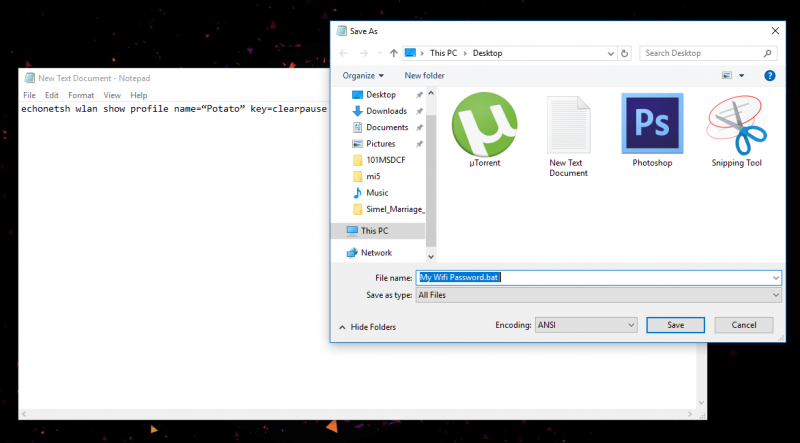Click the pin icon beside Pictures
This screenshot has width=800, height=443.
[419, 144]
